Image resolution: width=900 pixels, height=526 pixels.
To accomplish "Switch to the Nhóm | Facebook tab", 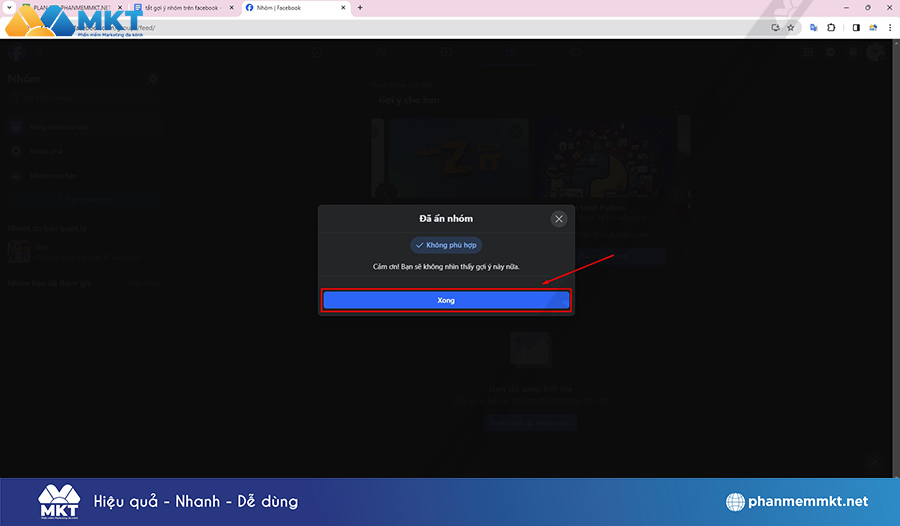I will point(290,7).
